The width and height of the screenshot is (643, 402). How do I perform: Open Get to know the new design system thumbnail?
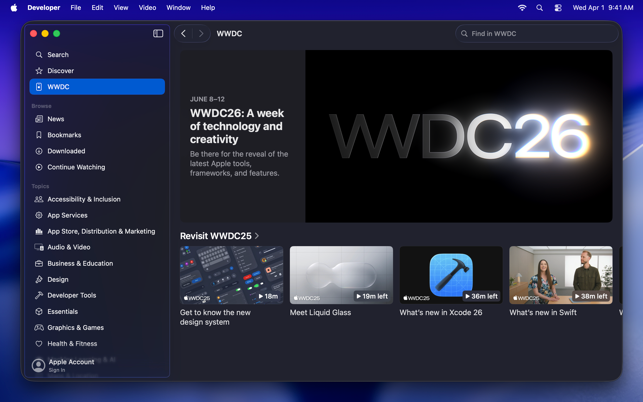[x=231, y=275]
